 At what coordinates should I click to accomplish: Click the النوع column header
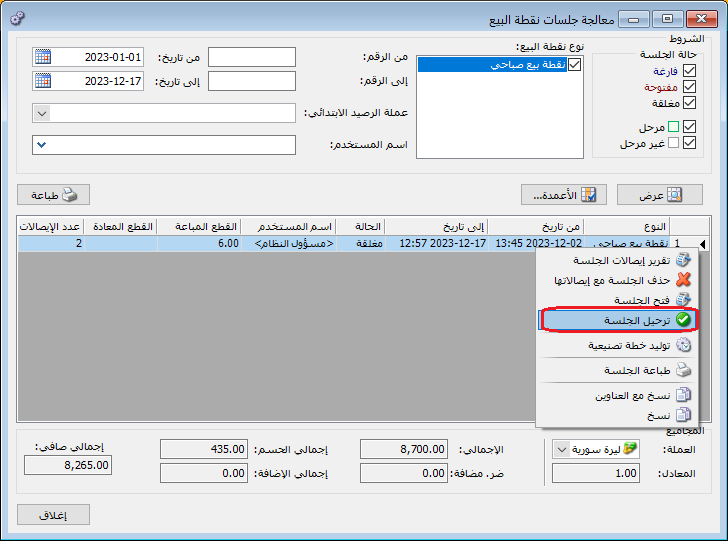pos(626,227)
